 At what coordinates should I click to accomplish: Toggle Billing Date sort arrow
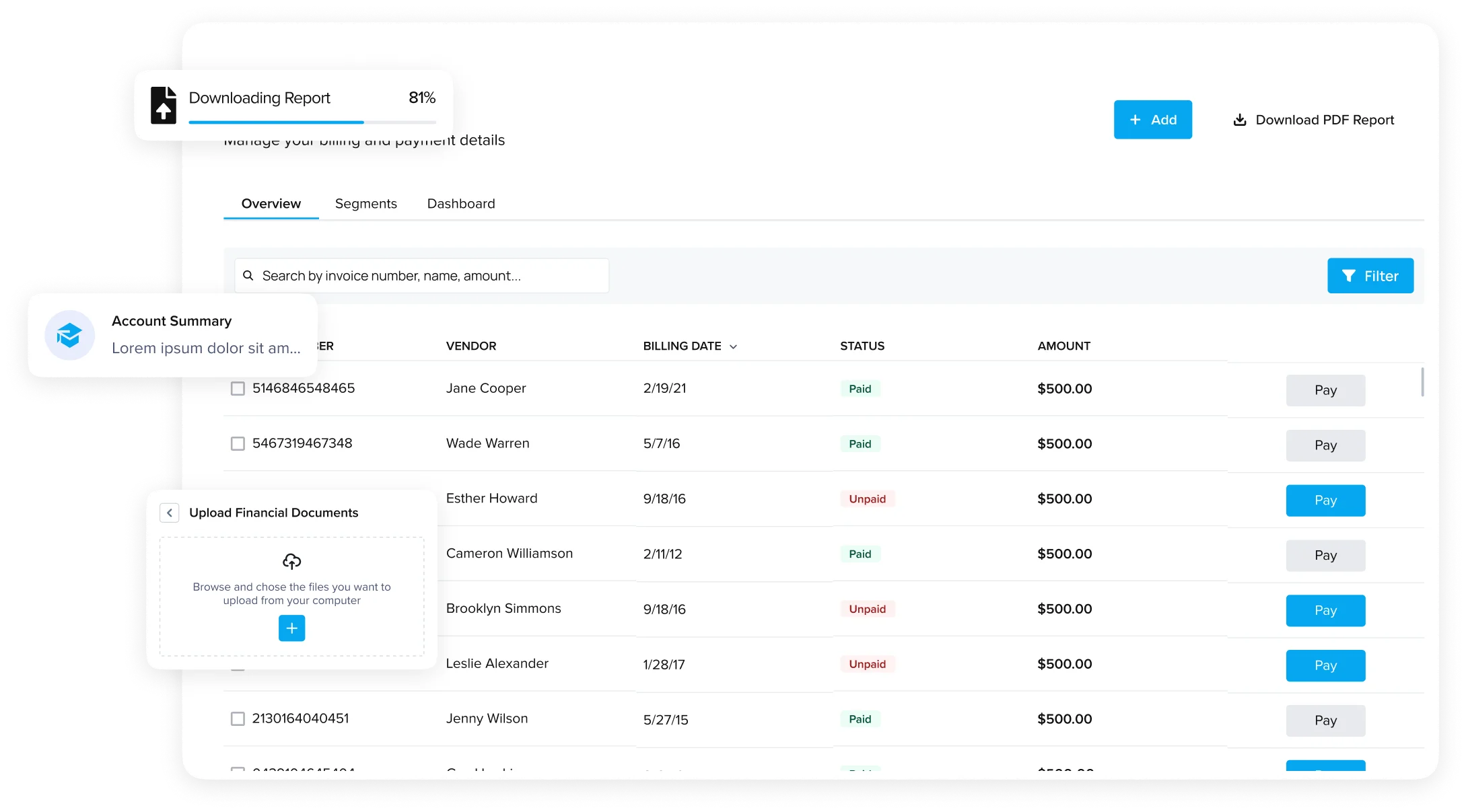click(x=733, y=347)
